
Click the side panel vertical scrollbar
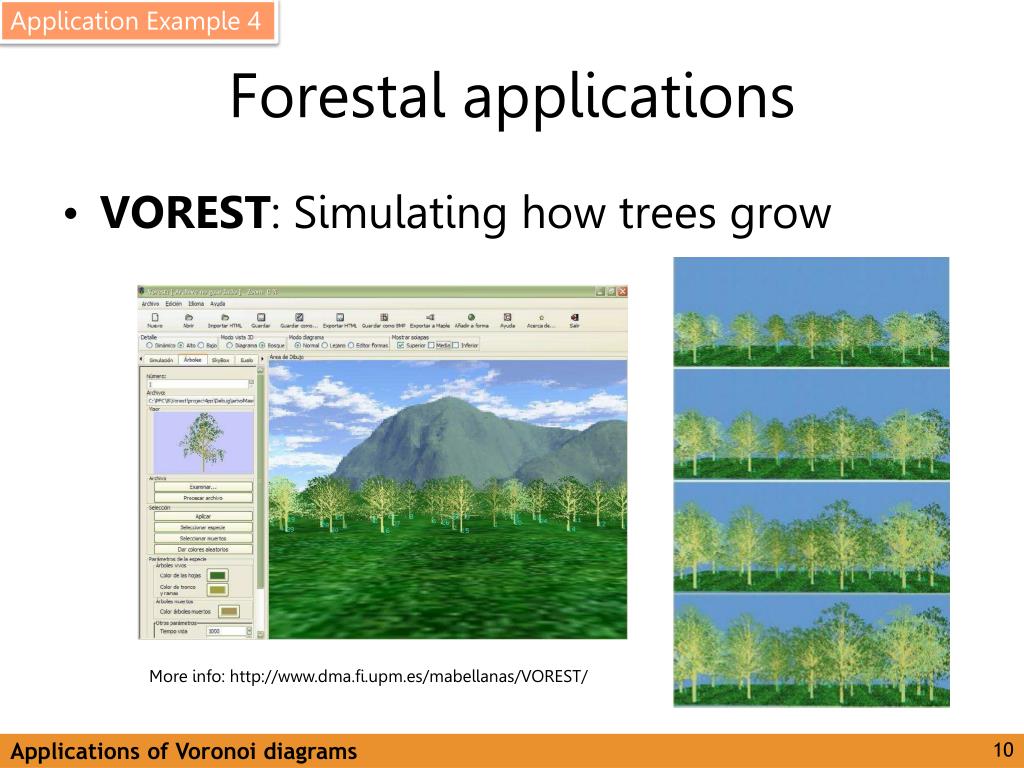pyautogui.click(x=261, y=502)
